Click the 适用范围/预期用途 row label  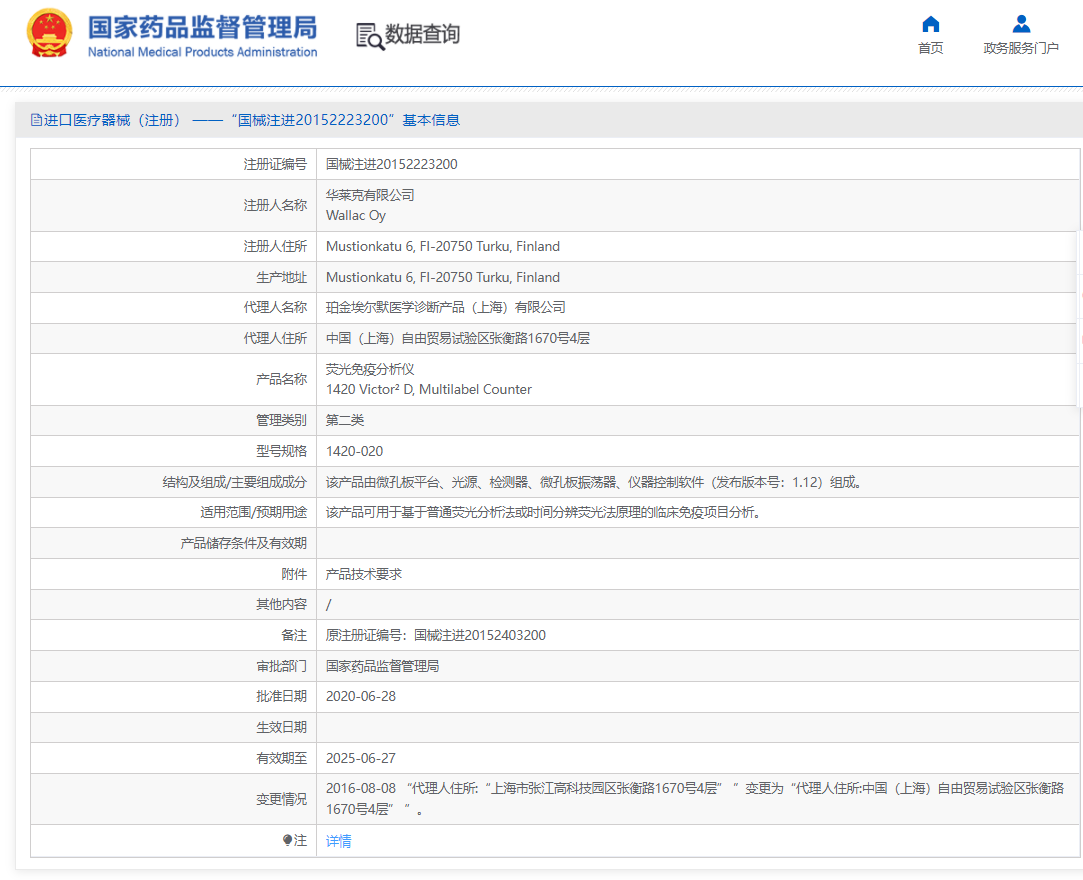click(x=253, y=513)
